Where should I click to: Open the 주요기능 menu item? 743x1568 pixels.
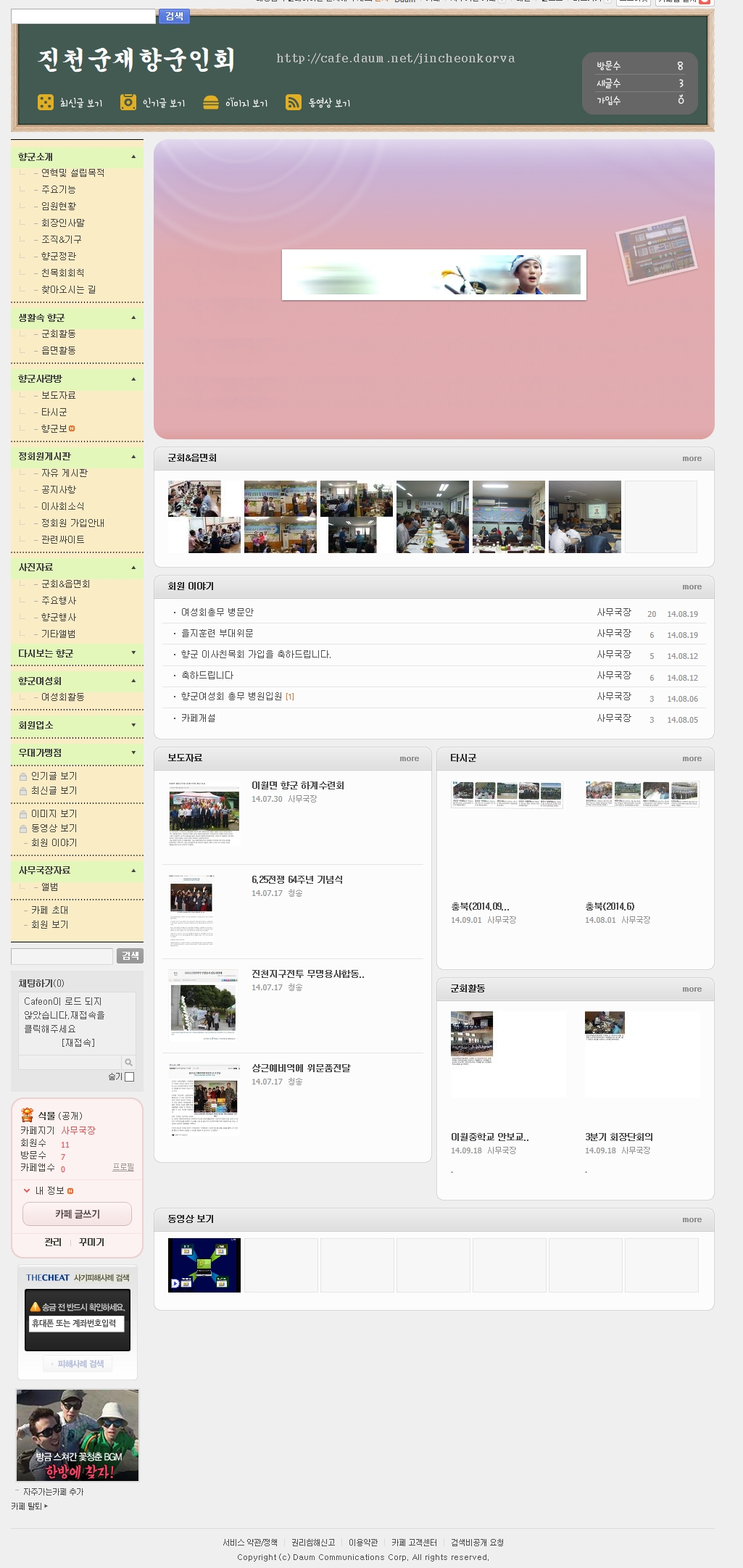pos(59,189)
